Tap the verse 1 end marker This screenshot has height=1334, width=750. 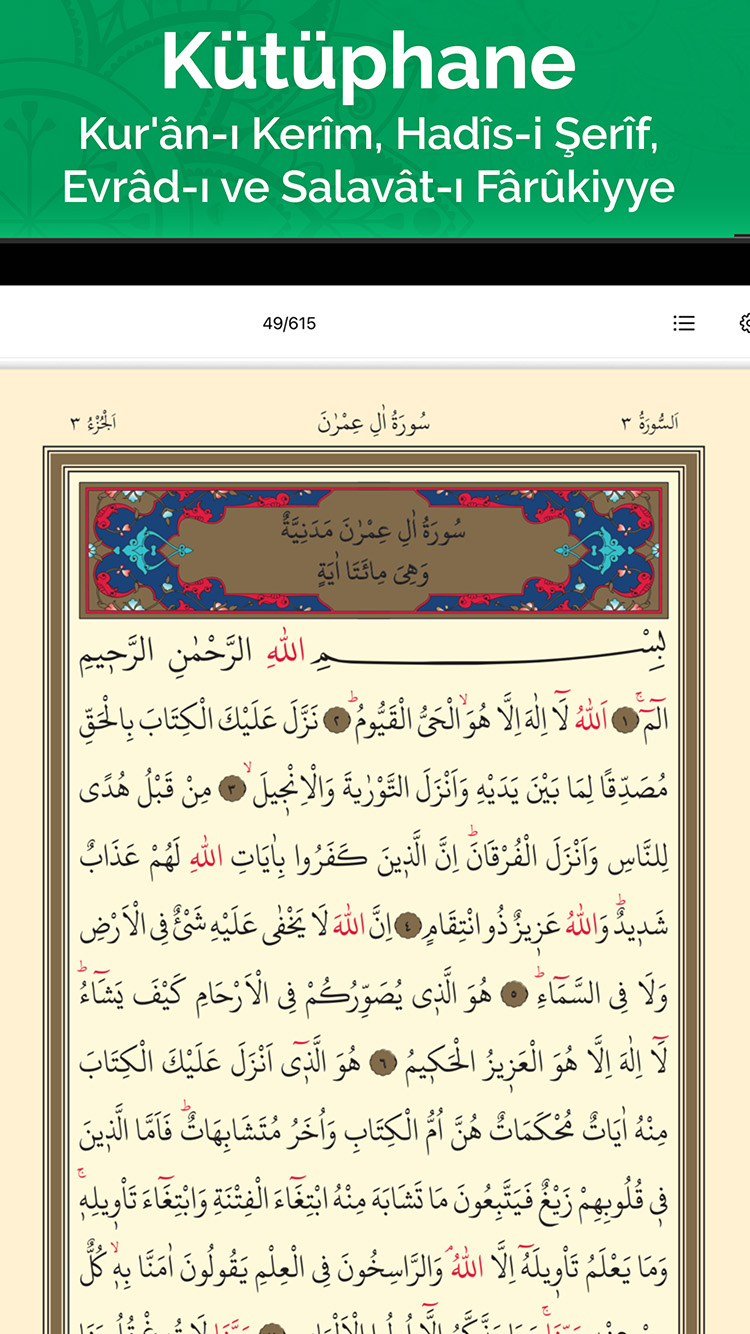click(625, 720)
